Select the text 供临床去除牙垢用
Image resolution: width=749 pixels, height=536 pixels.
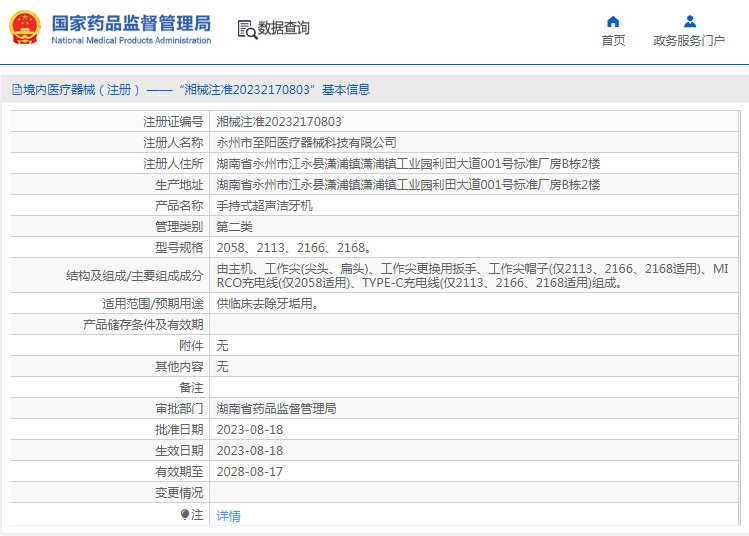click(268, 304)
